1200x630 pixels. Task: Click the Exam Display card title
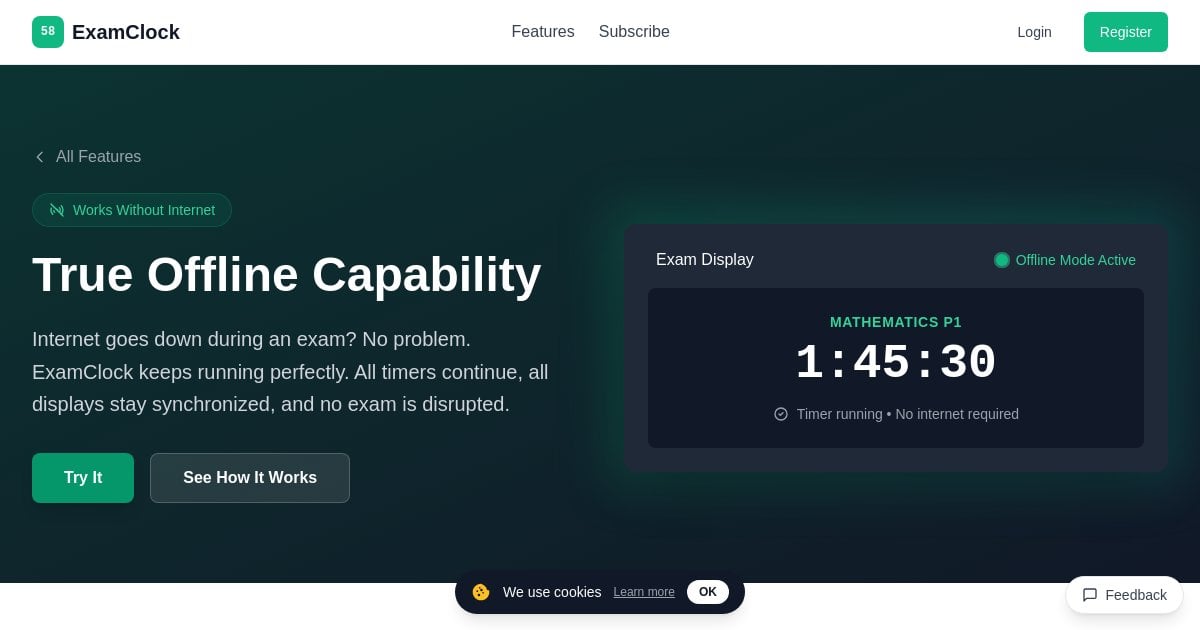[x=705, y=260]
